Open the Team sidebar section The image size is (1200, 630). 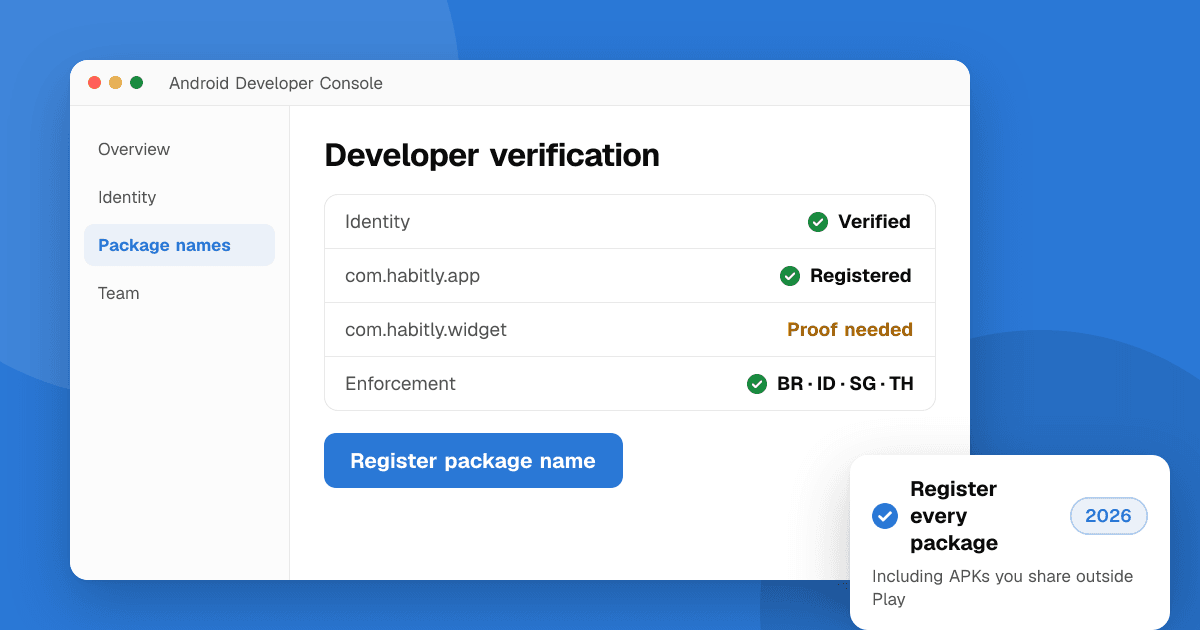179,293
